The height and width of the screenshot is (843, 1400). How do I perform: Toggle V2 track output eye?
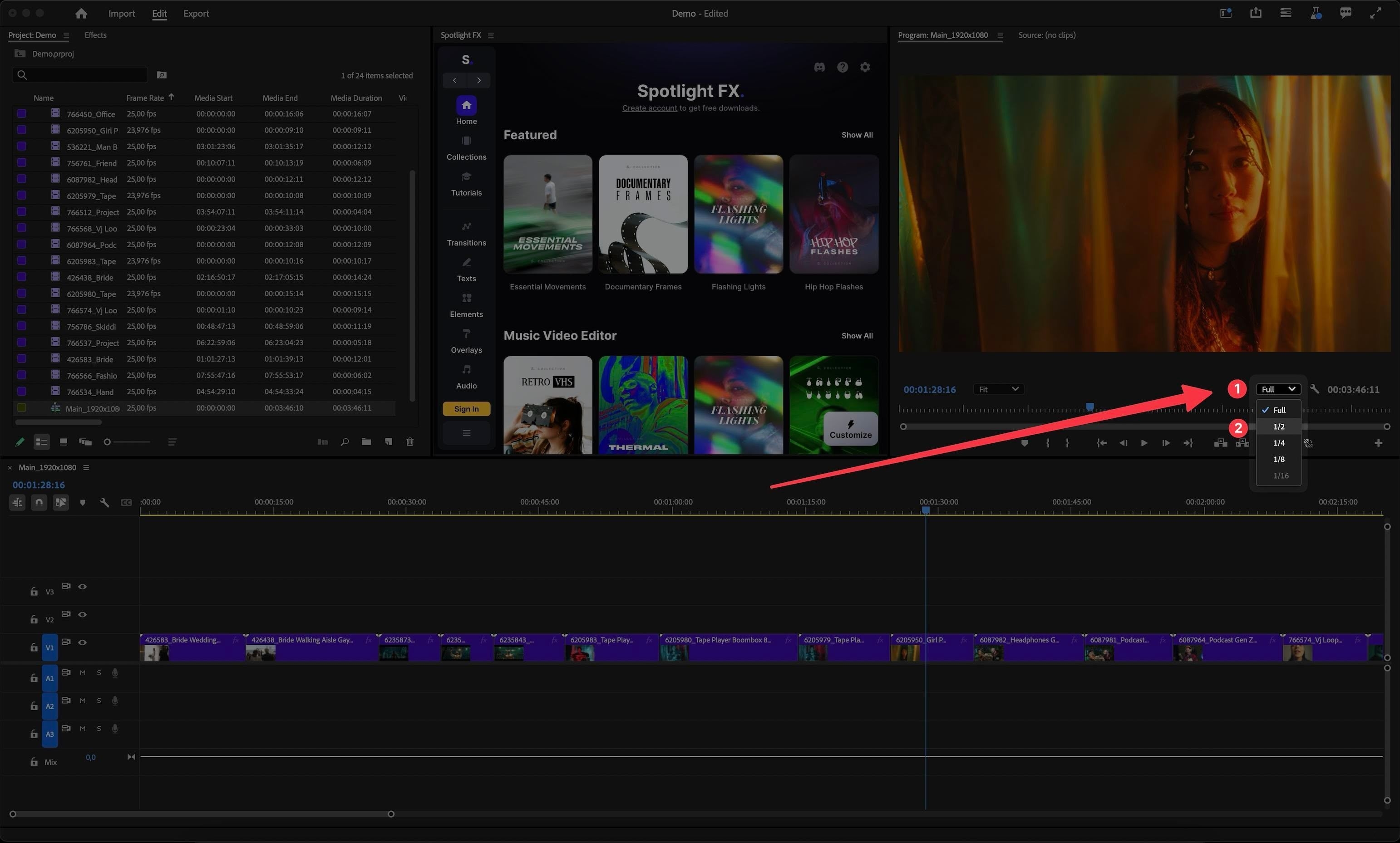(82, 614)
